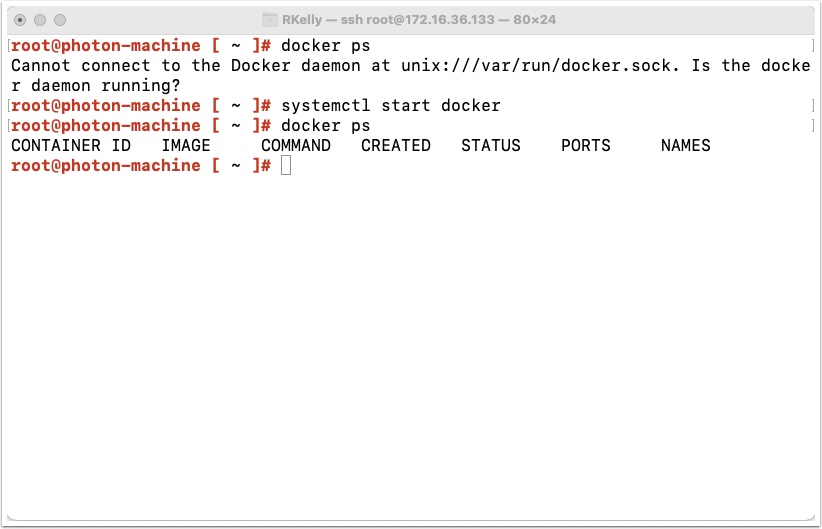Screen dimensions: 822x529
Task: Click the 'PORTS' column header text
Action: (x=586, y=145)
